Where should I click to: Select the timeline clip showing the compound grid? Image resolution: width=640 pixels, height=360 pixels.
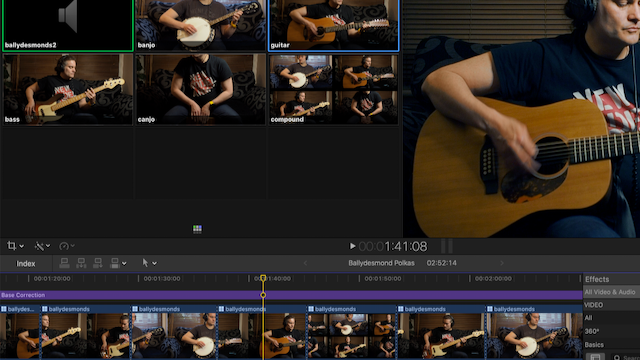point(351,332)
